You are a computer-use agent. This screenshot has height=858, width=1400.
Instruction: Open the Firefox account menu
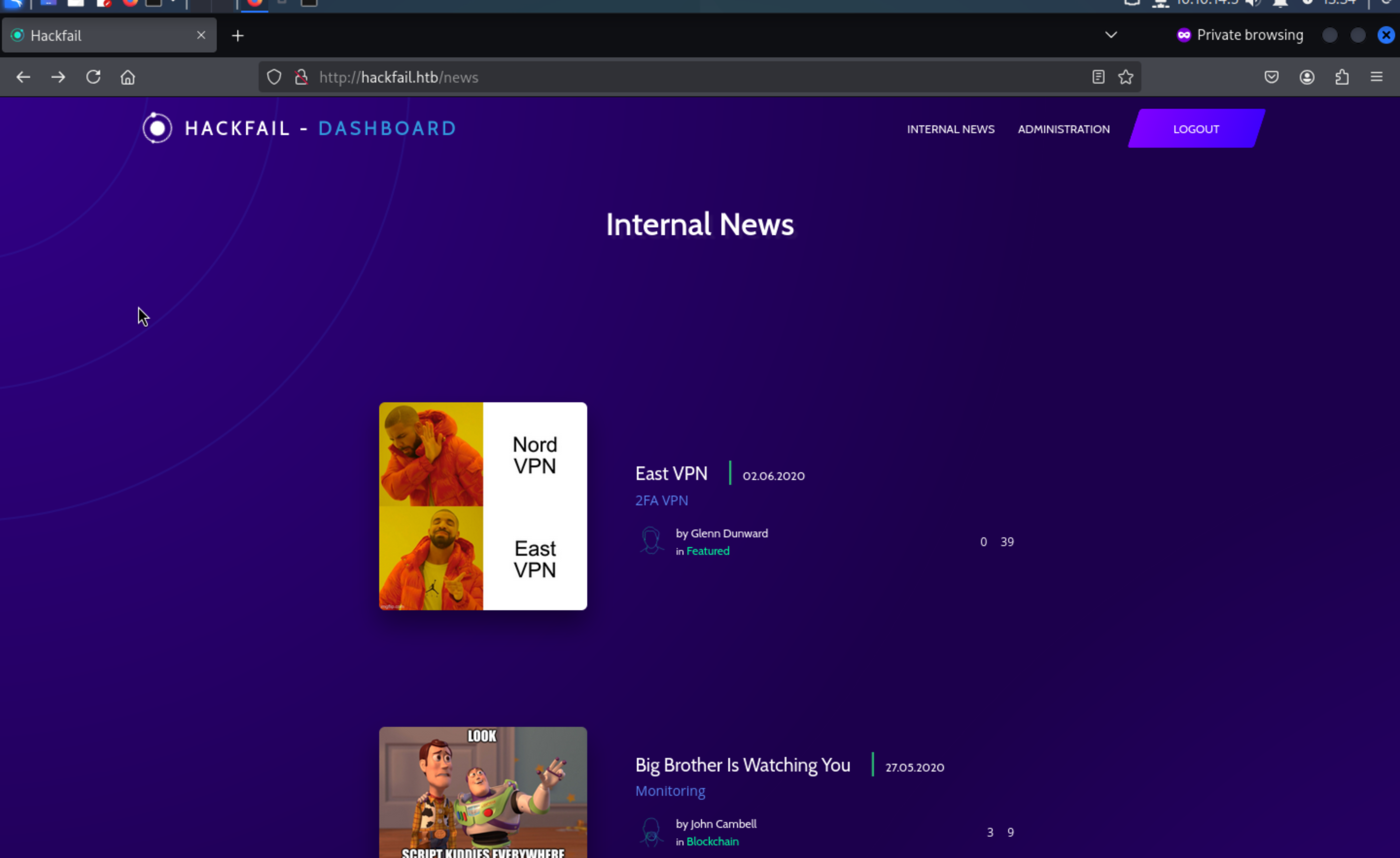tap(1307, 77)
